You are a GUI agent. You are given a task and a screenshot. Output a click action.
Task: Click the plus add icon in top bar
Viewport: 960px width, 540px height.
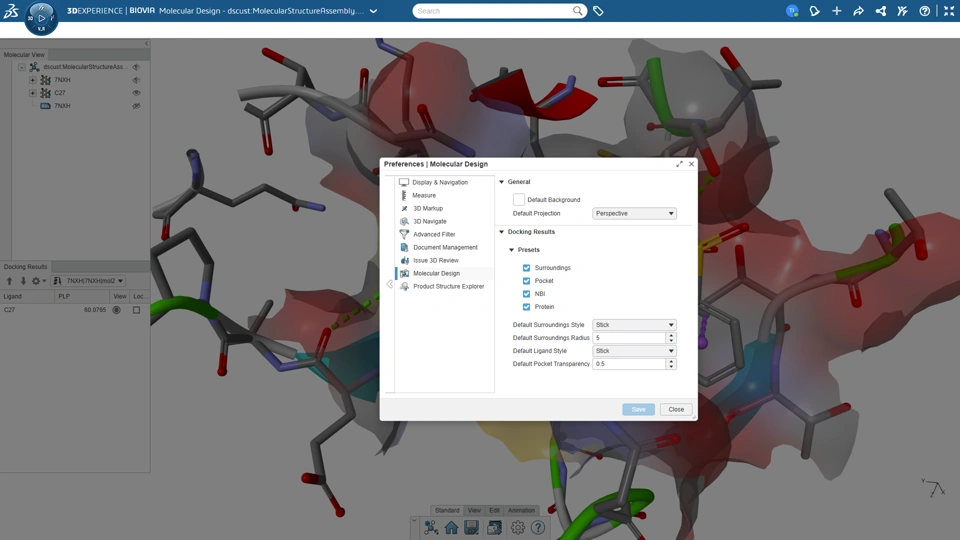(836, 11)
